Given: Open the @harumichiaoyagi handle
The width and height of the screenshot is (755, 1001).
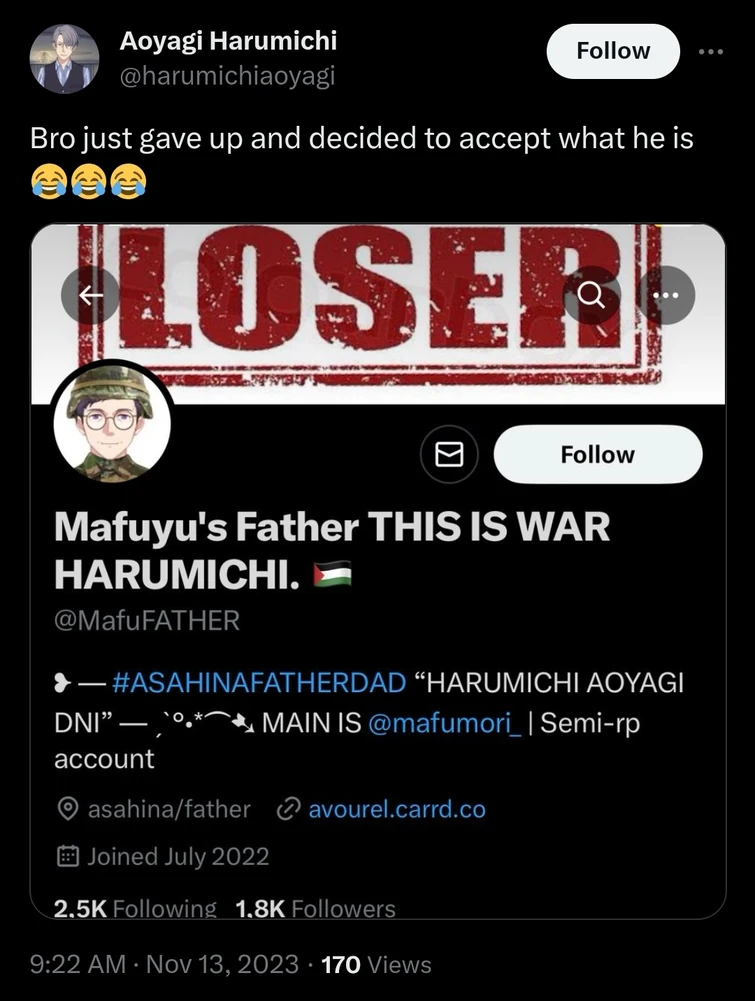Looking at the screenshot, I should pos(227,77).
